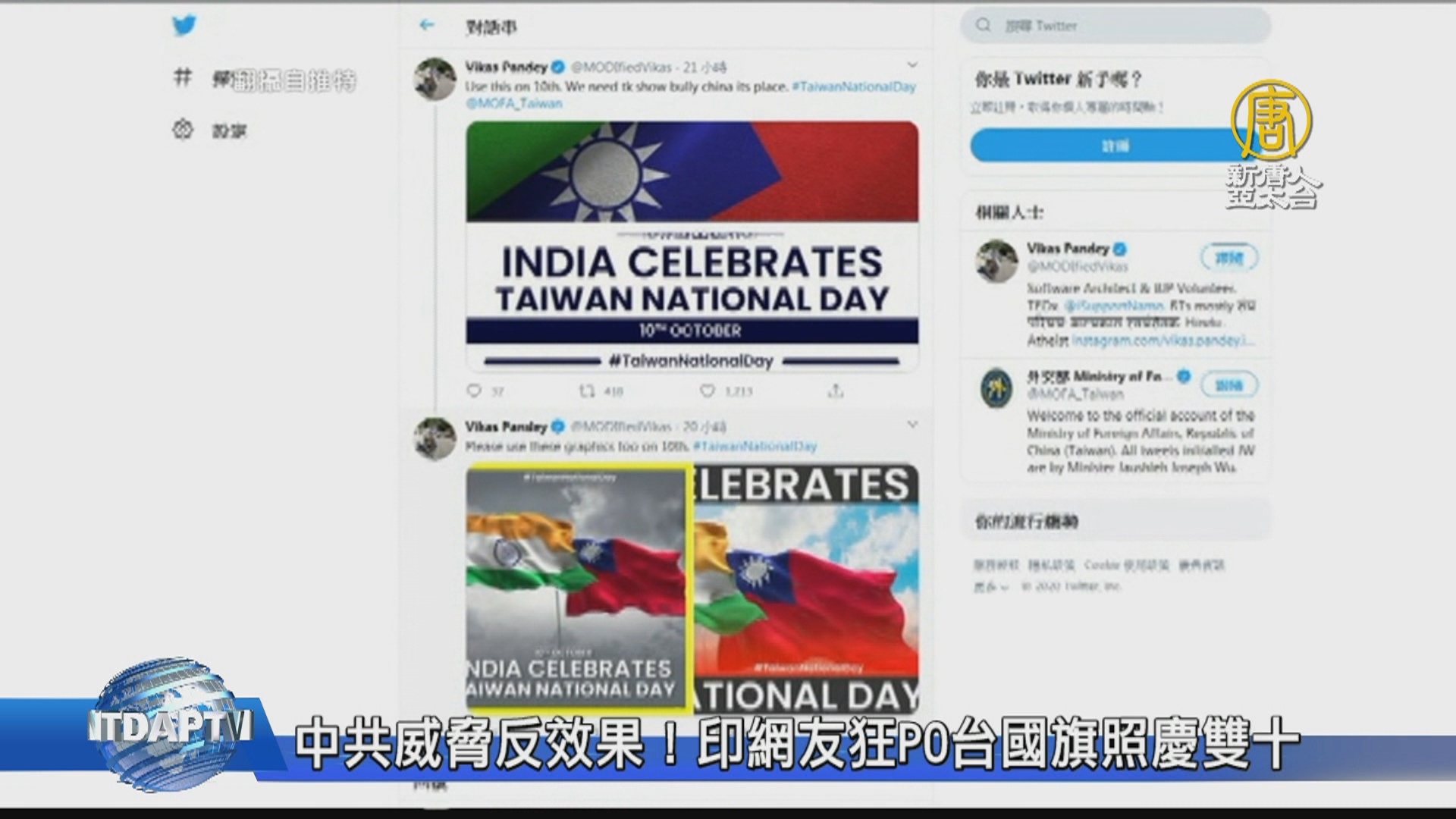Open the Settings gear icon

183,130
